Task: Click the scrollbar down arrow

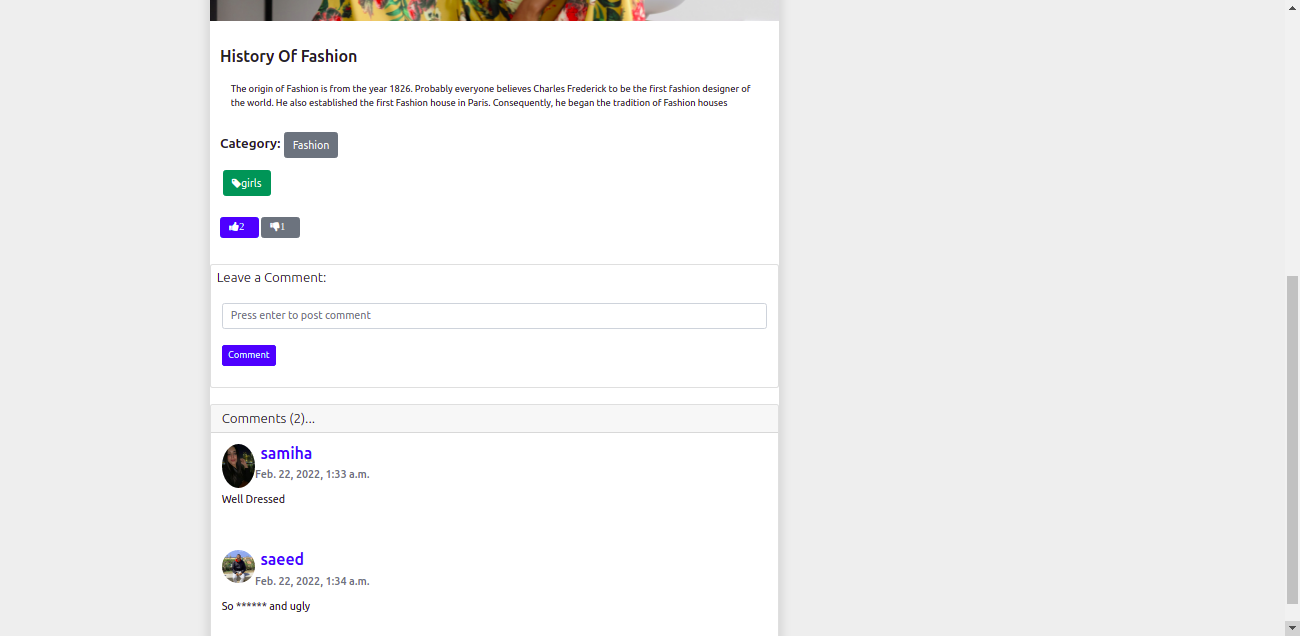Action: 1292,628
